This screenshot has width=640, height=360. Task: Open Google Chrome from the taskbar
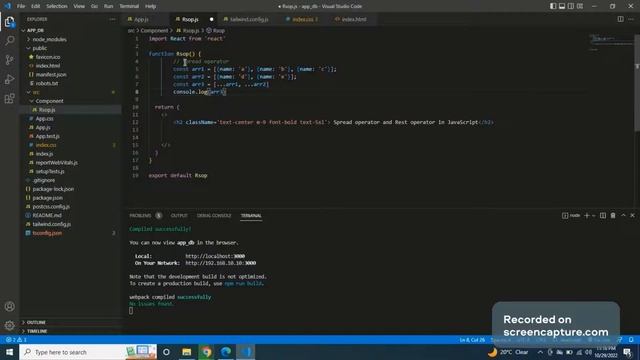[x=206, y=352]
